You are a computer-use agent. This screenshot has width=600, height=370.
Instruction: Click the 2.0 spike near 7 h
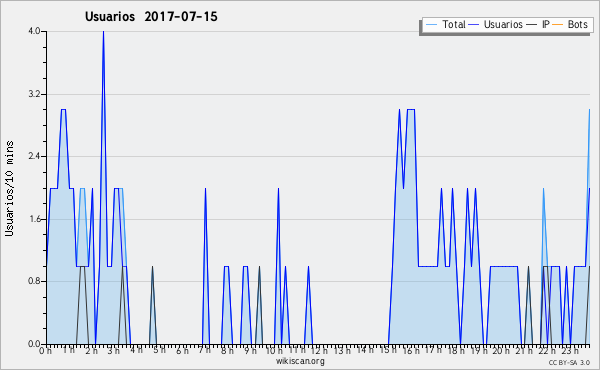205,189
